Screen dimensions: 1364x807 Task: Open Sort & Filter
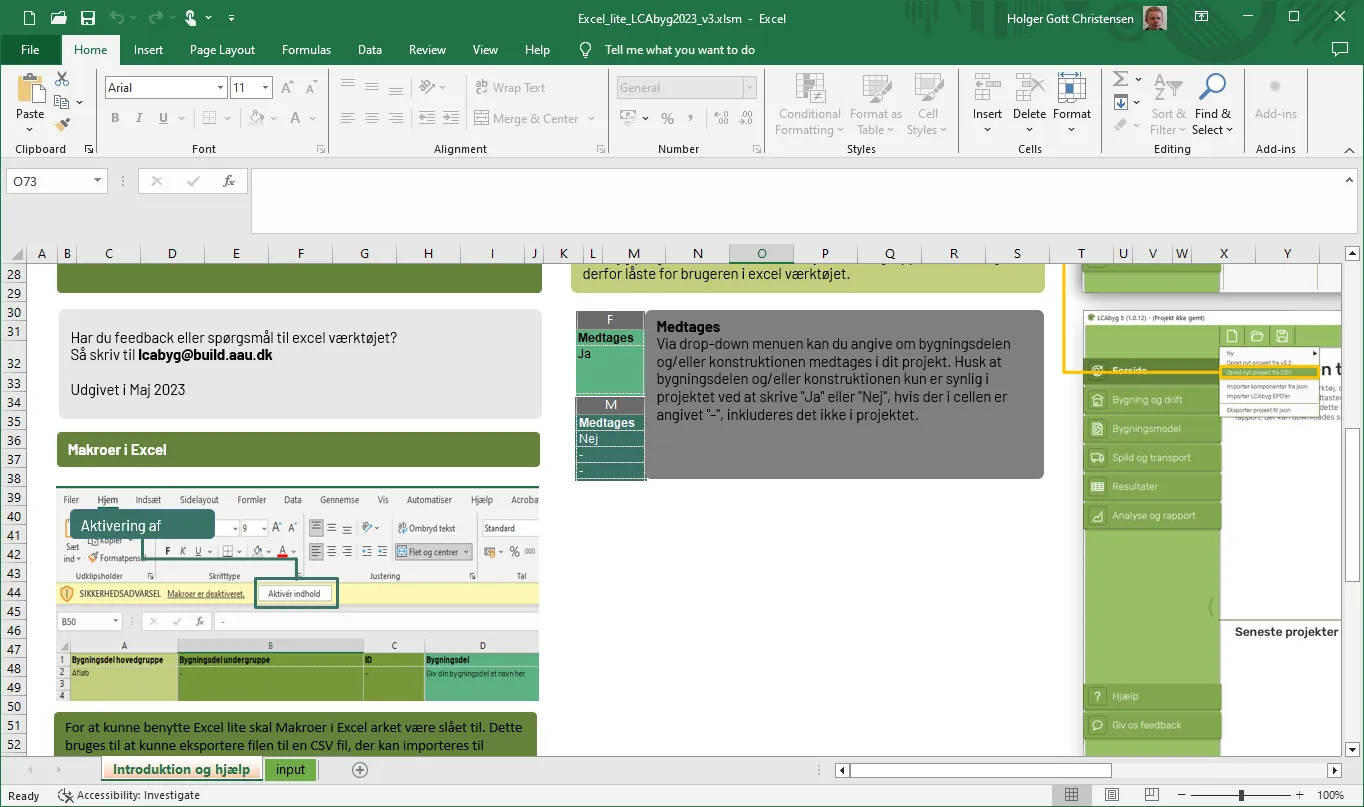(x=1167, y=104)
